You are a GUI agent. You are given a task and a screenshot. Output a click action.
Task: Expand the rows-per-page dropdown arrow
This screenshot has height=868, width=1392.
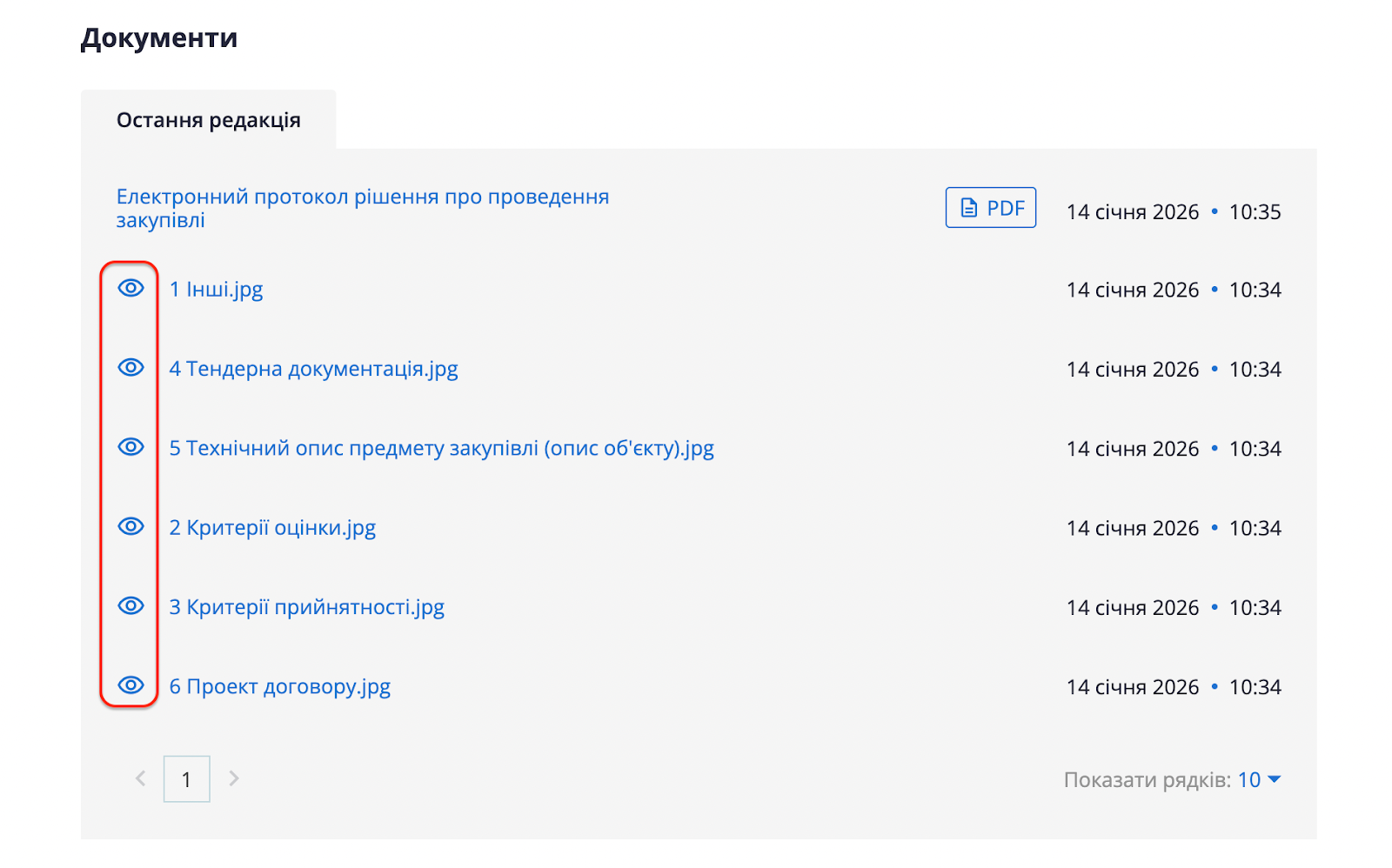(x=1275, y=779)
